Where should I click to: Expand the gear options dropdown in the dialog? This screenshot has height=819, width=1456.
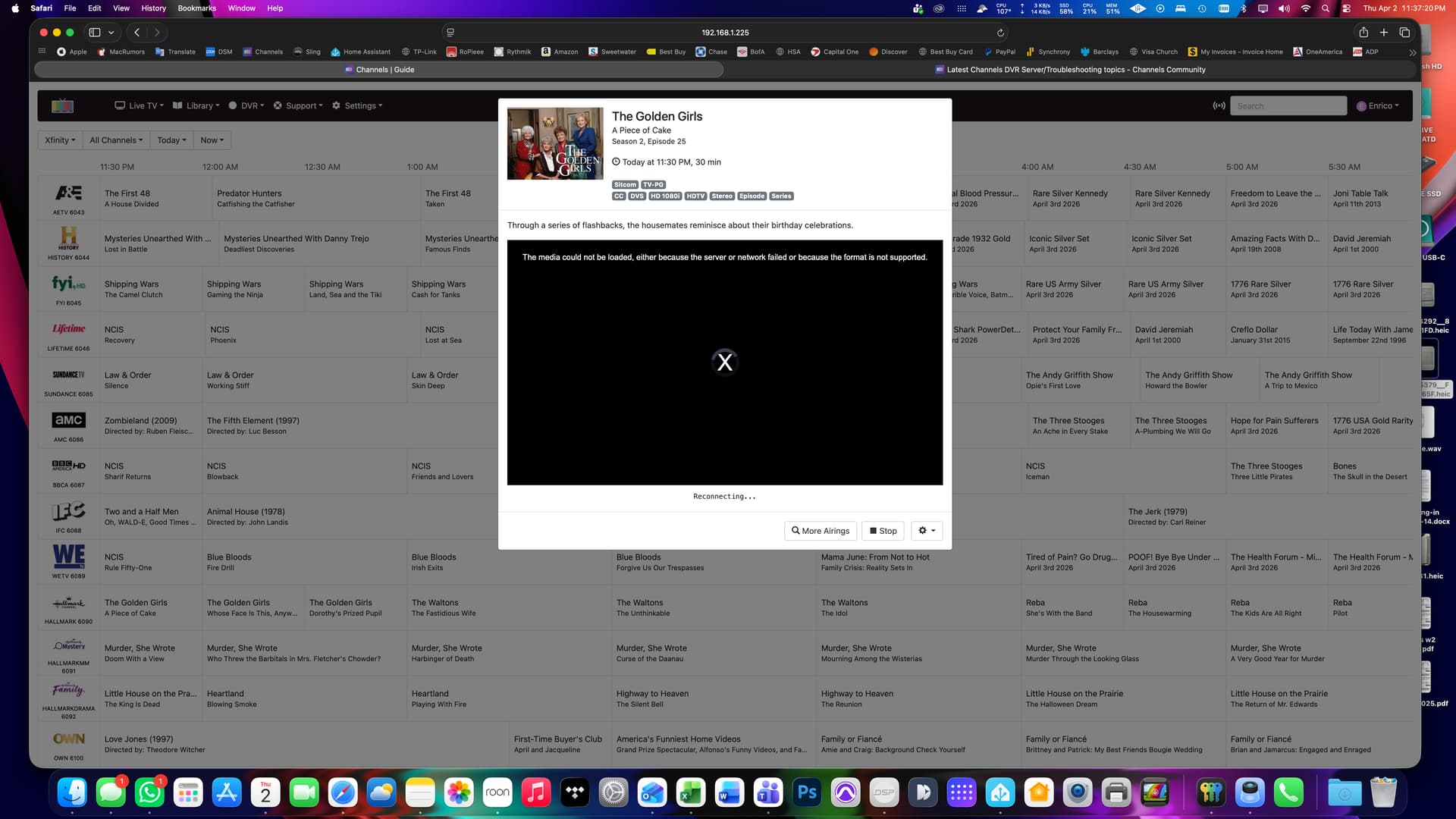(926, 531)
